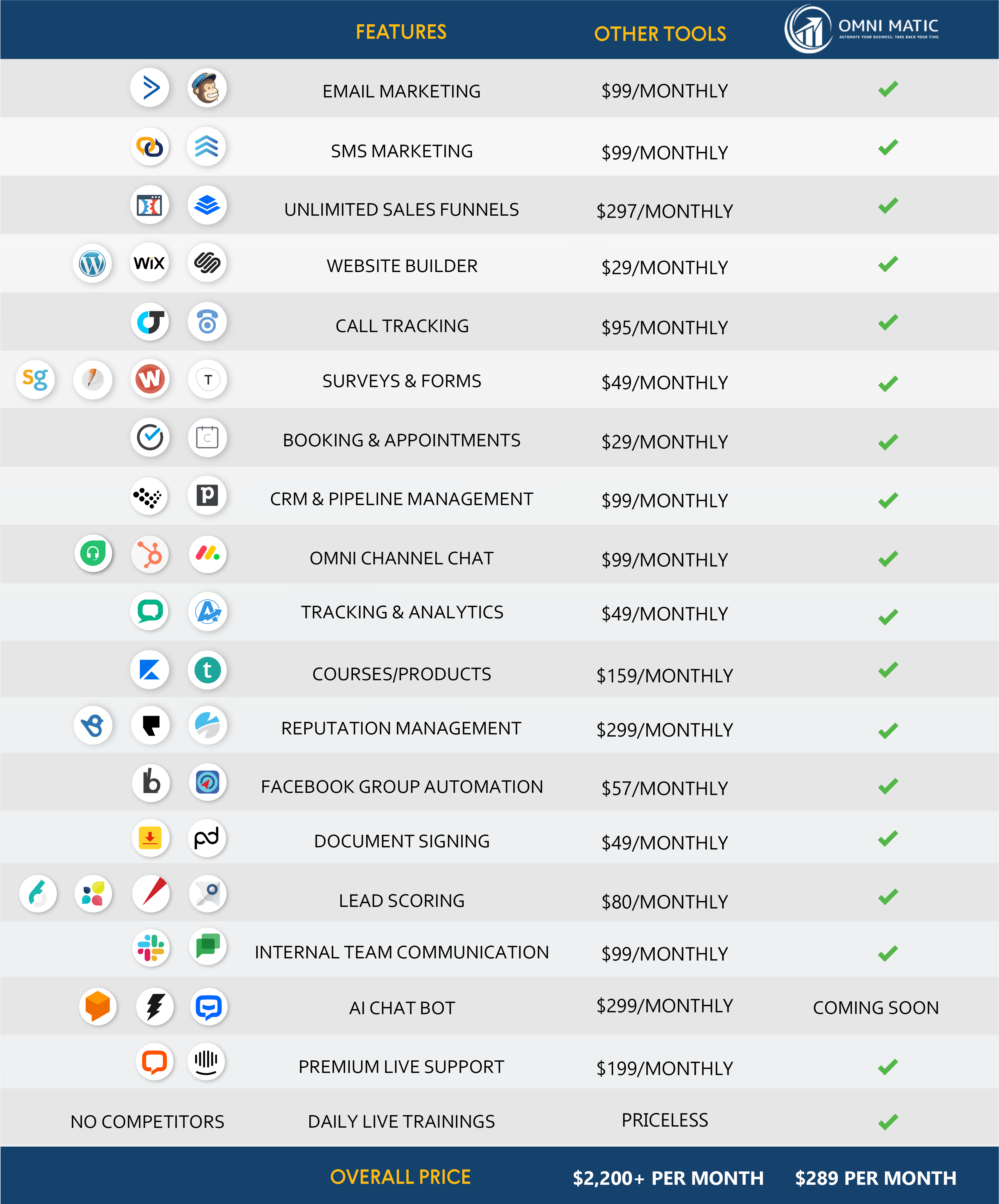Click the $57/MONTHLY price
999x1204 pixels.
click(x=665, y=788)
